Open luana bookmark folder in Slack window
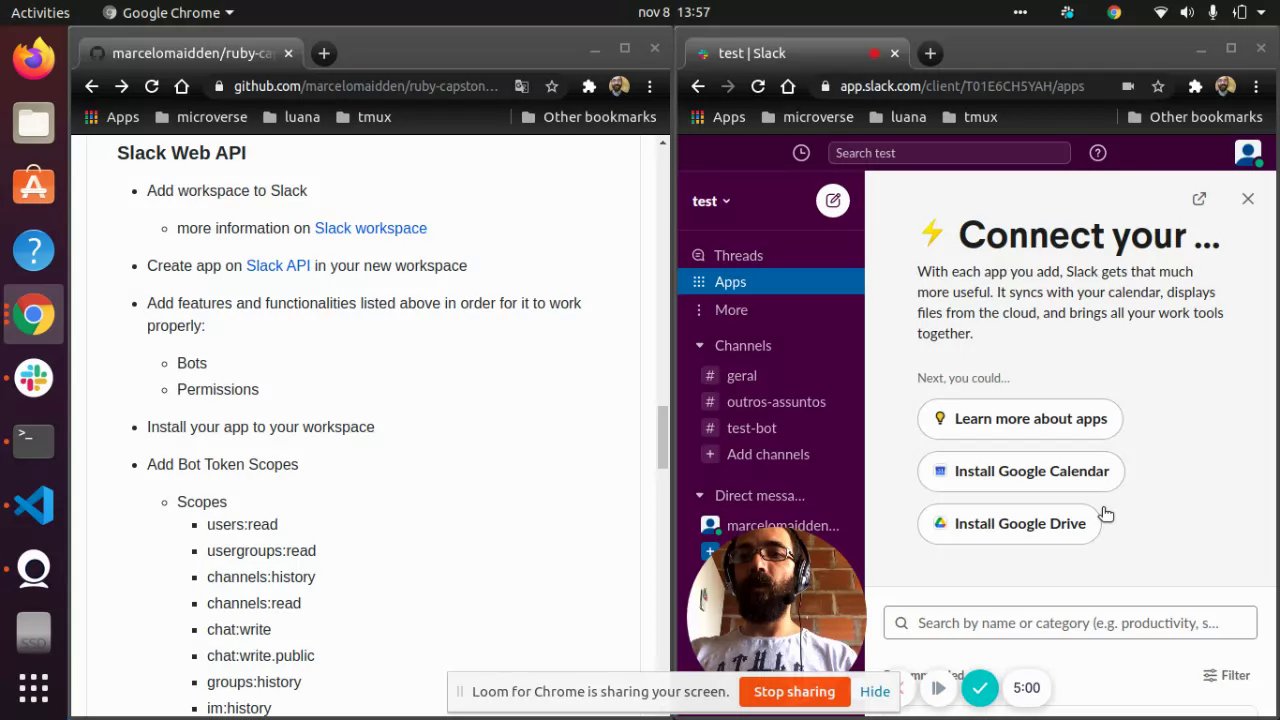This screenshot has height=720, width=1280. [x=898, y=117]
